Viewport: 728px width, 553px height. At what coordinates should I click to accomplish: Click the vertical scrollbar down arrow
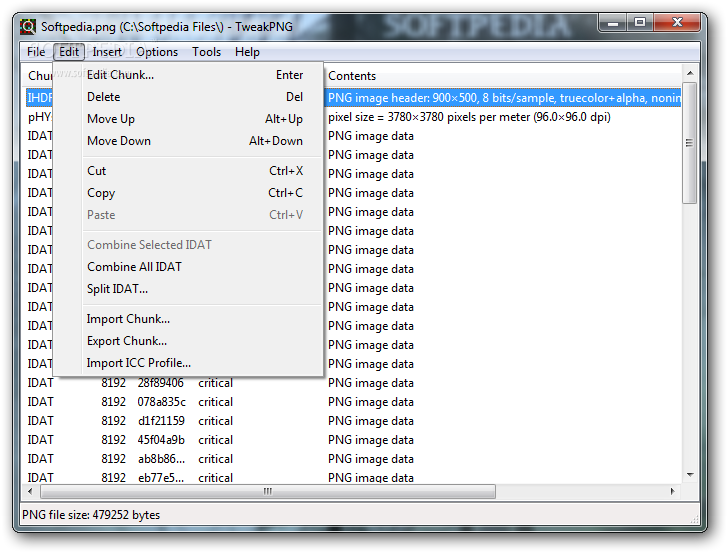click(690, 475)
